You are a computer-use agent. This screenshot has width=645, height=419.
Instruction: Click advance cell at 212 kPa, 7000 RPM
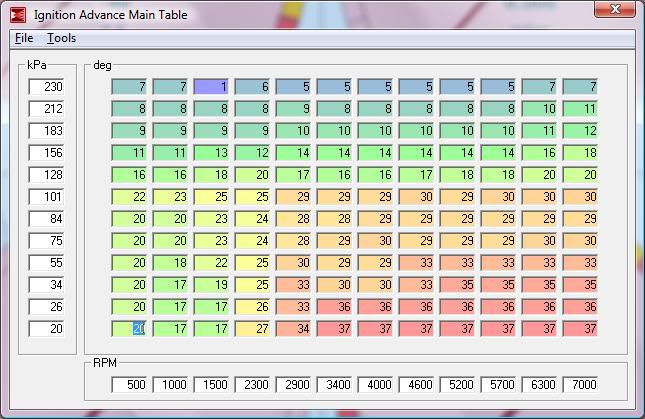[x=580, y=109]
